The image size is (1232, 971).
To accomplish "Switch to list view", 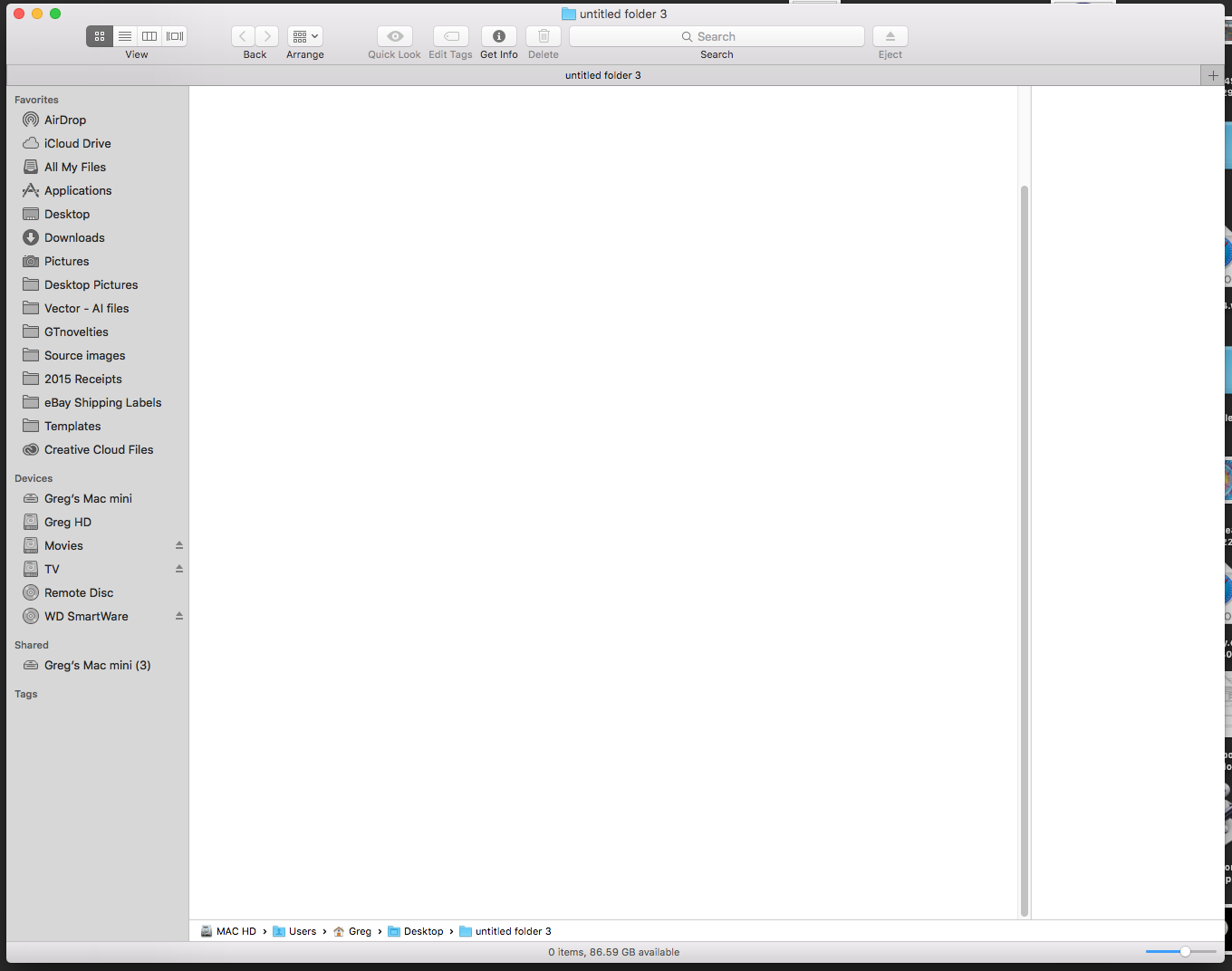I will tap(125, 36).
